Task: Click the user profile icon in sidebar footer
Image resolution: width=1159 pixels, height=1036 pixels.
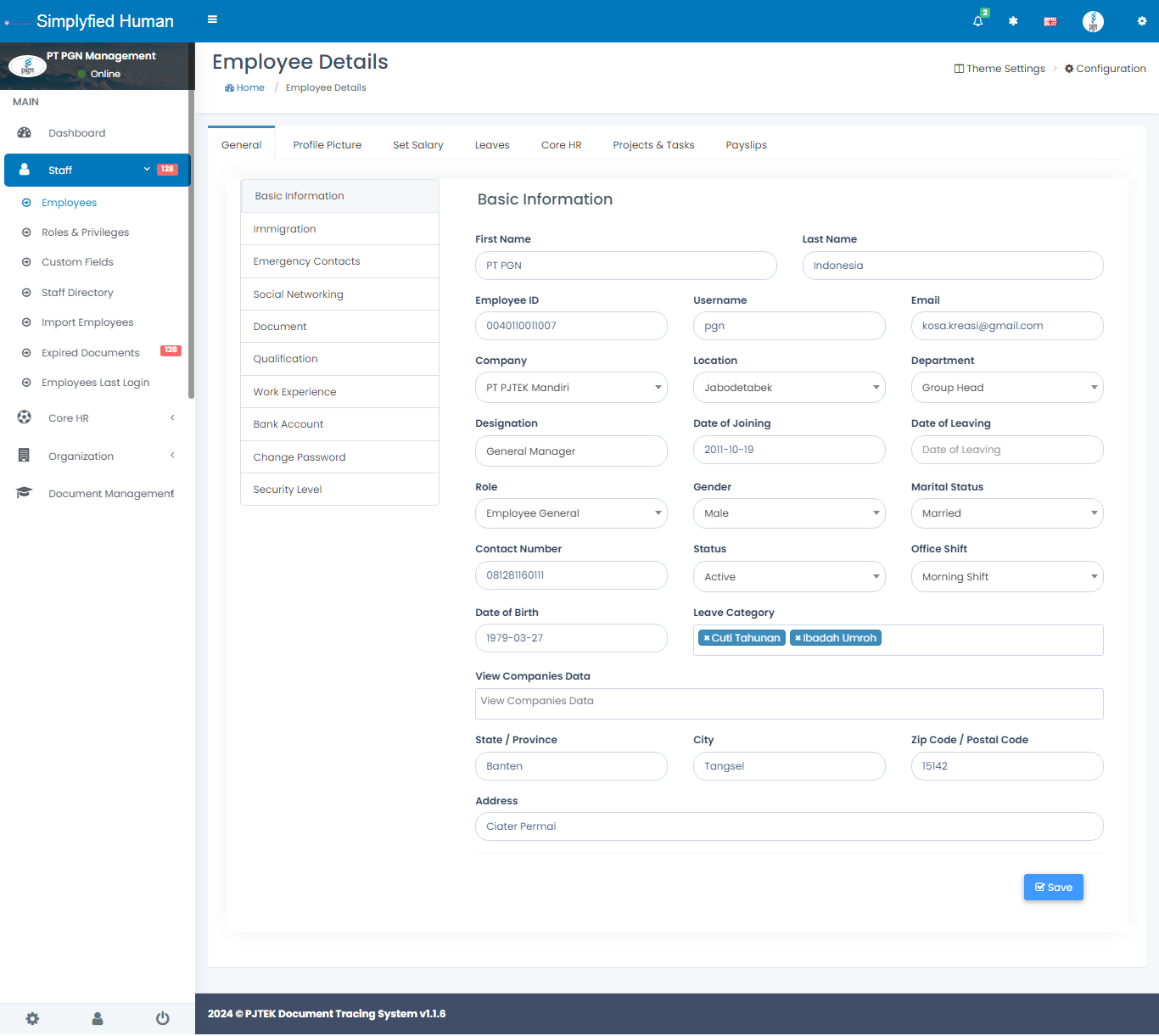Action: tap(98, 1018)
